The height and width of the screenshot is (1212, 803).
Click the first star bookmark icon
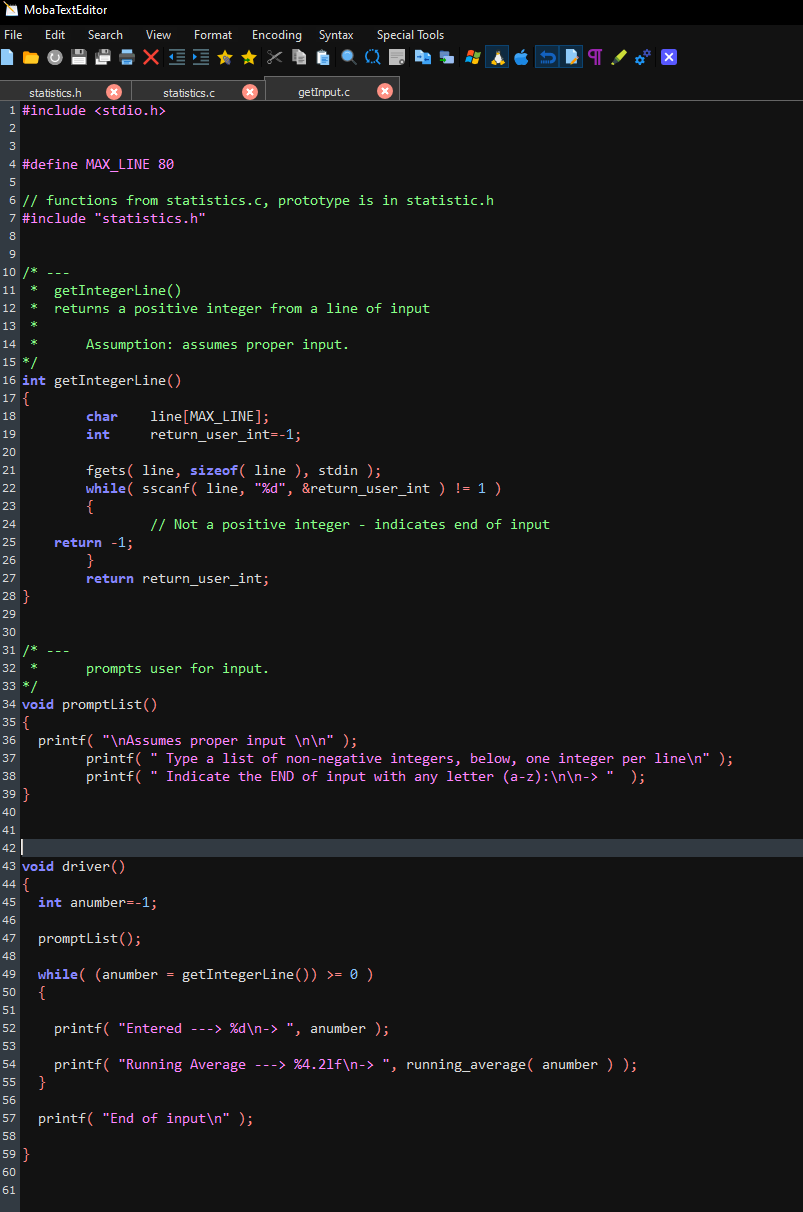[225, 57]
